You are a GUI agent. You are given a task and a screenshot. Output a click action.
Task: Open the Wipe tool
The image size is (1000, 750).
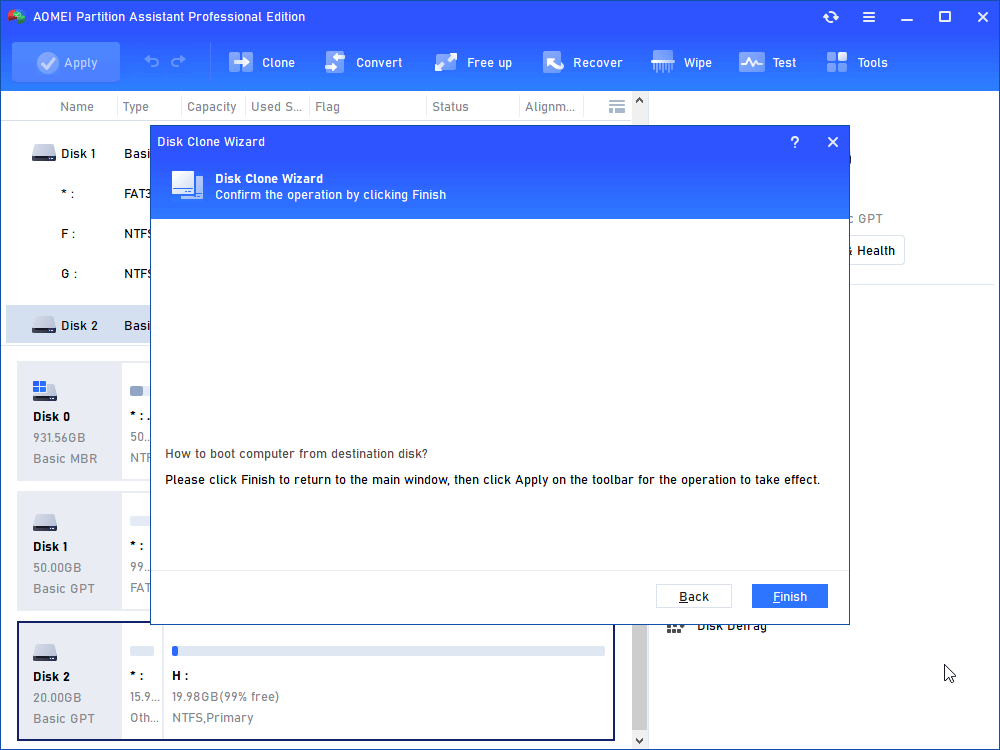point(681,62)
